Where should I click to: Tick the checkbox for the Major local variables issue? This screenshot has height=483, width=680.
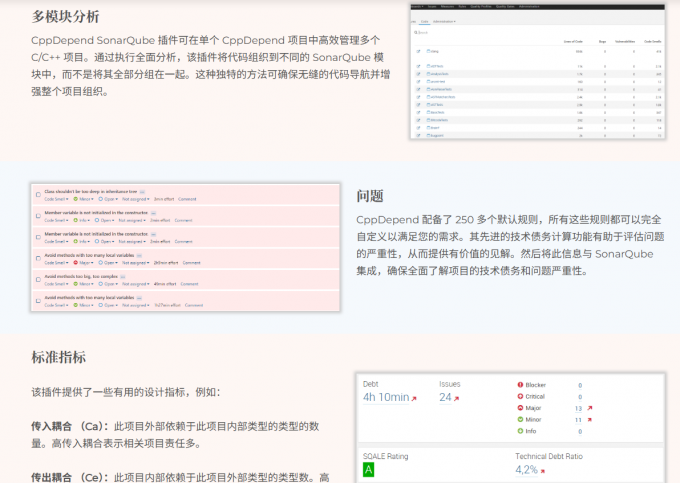[38, 258]
